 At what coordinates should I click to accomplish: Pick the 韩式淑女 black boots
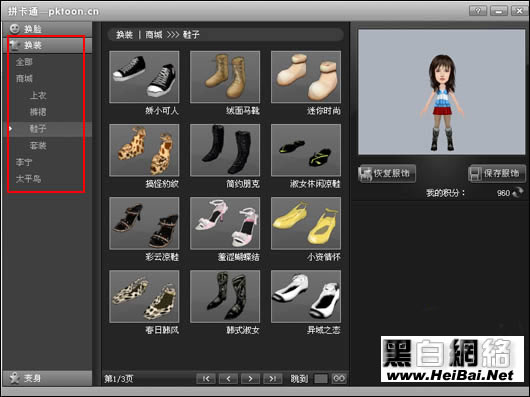[225, 296]
